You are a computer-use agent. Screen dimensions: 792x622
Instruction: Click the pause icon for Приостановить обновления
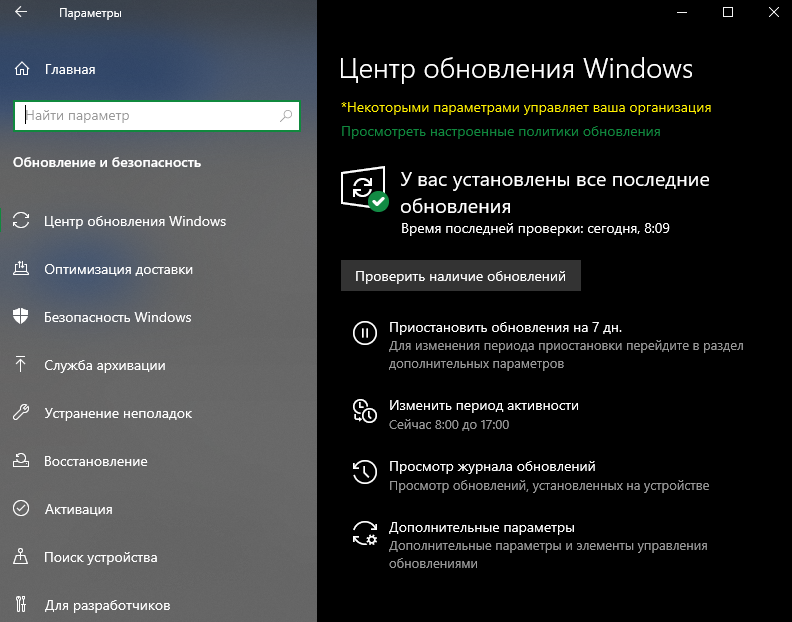365,333
